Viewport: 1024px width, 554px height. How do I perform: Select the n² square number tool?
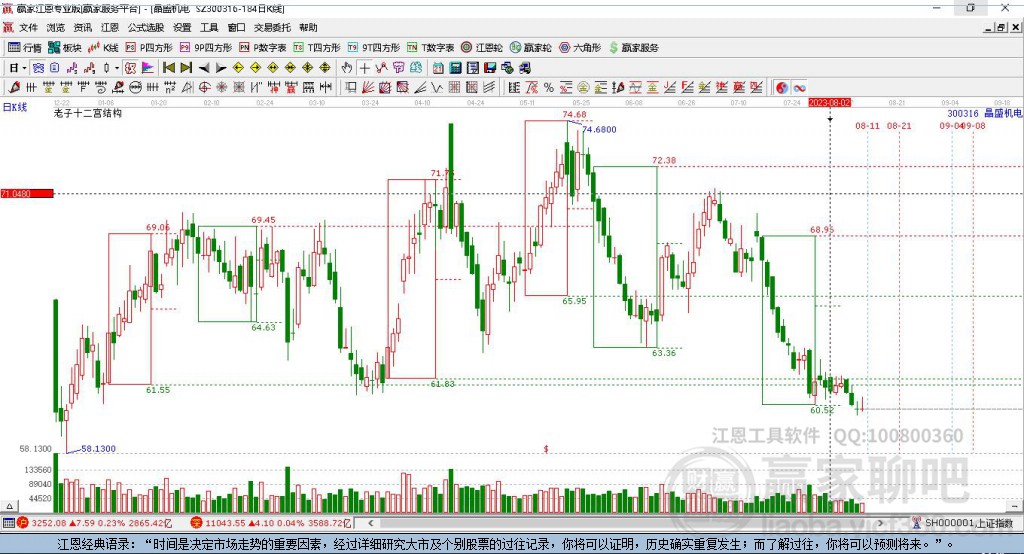point(170,88)
